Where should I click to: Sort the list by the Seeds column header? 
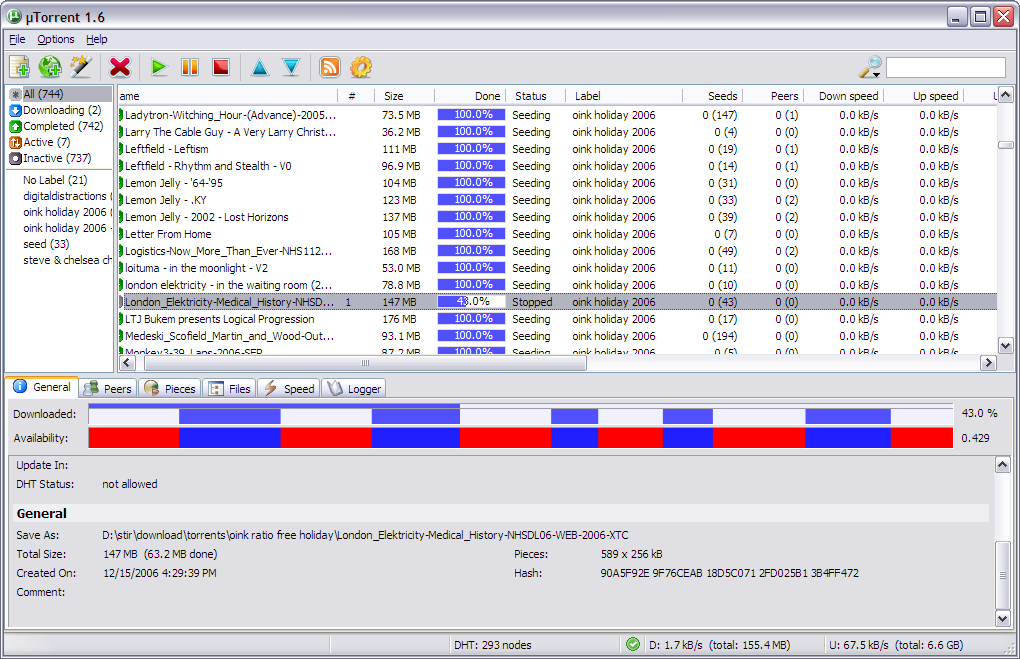(721, 96)
